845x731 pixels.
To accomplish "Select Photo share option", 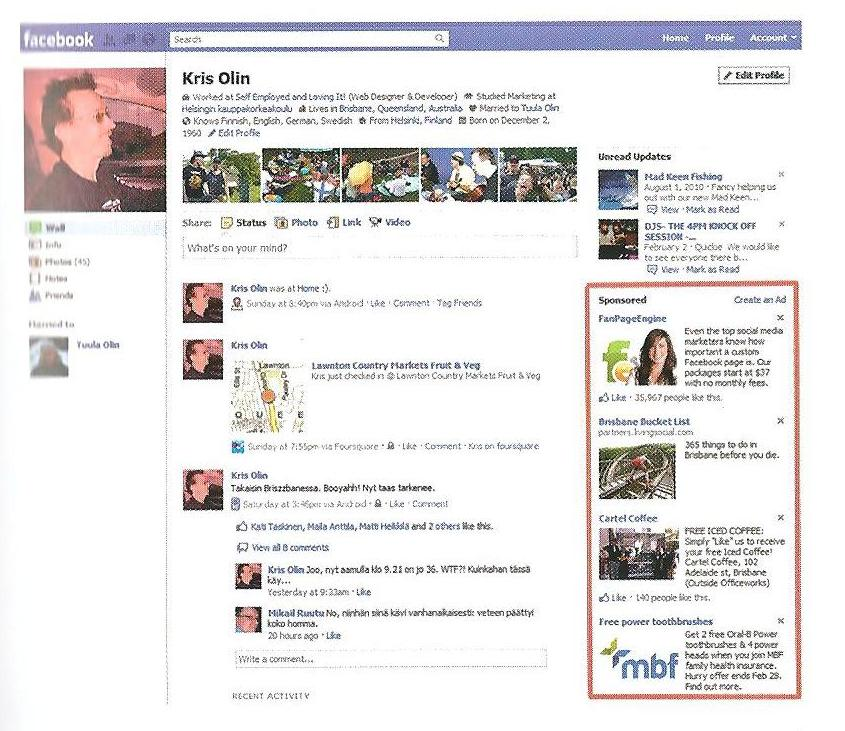I will pos(296,223).
